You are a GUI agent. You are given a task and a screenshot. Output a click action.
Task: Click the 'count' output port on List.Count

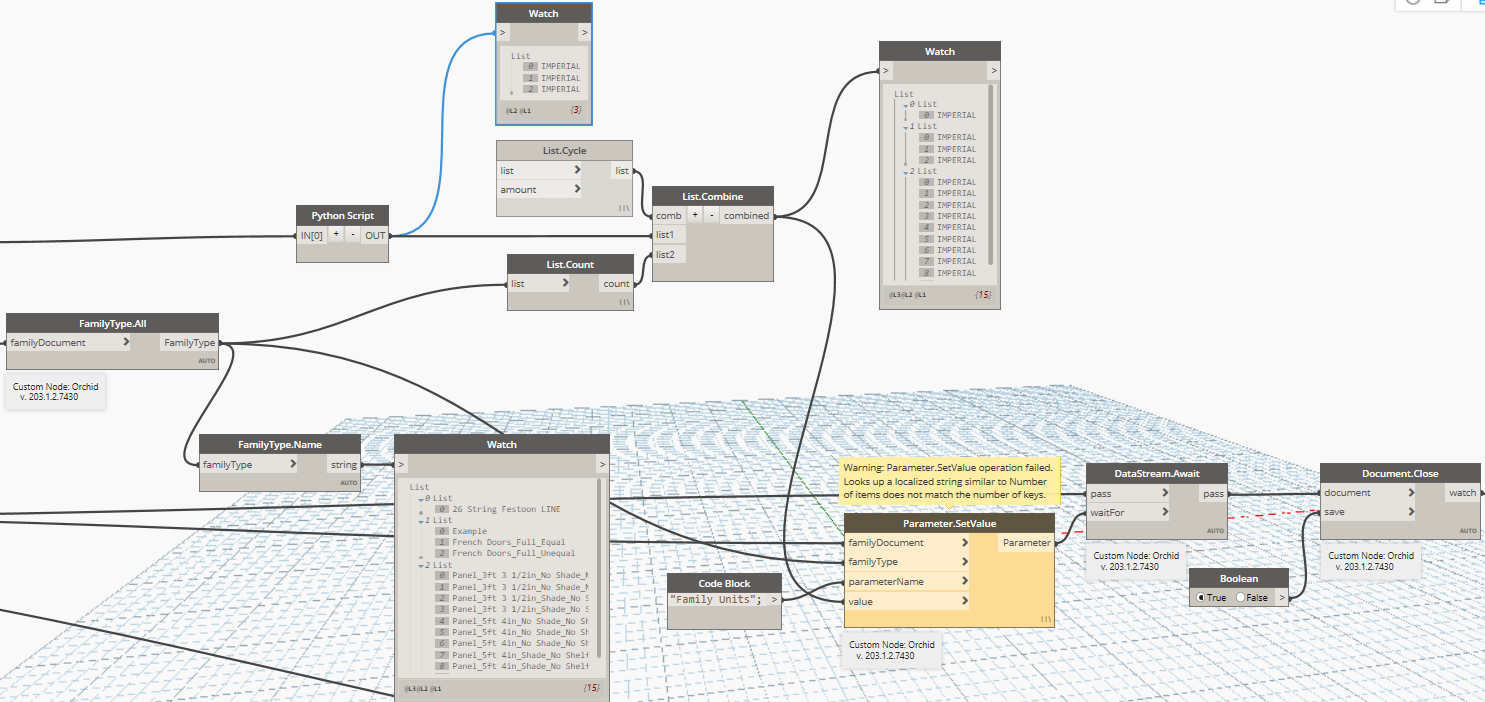[x=616, y=283]
